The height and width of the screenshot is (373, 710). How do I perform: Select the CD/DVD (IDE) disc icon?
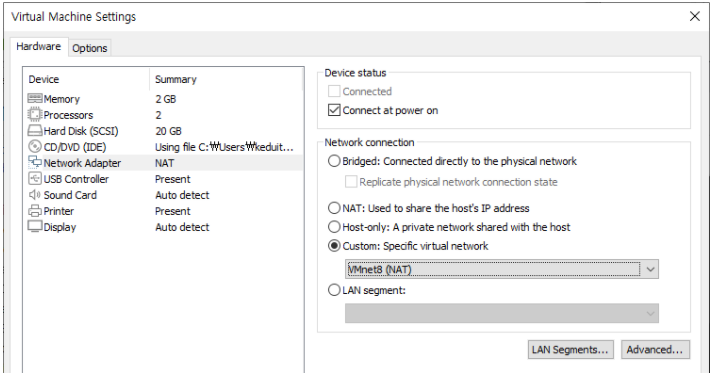point(35,147)
